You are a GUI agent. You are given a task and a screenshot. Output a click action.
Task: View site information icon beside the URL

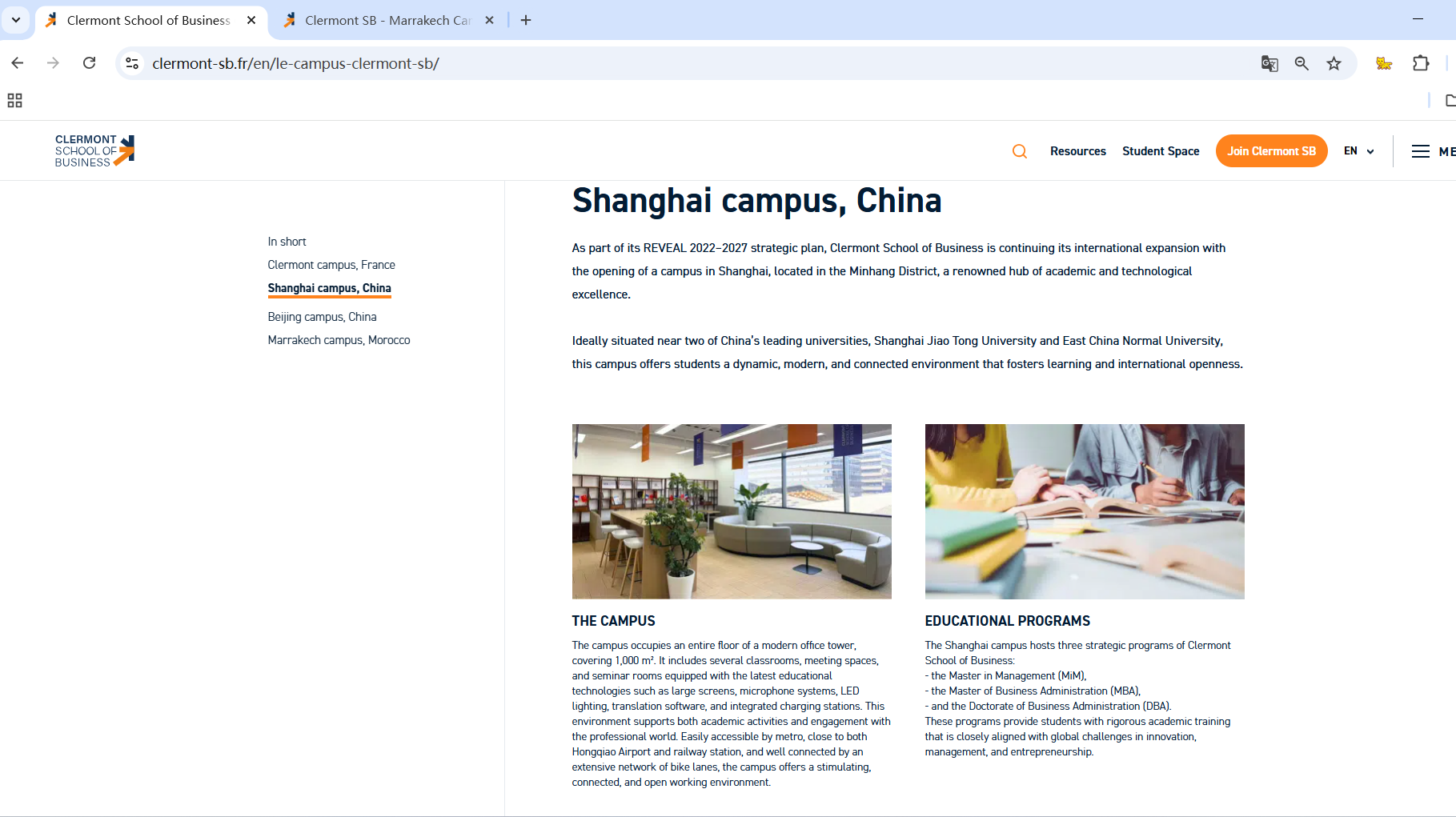[x=133, y=63]
